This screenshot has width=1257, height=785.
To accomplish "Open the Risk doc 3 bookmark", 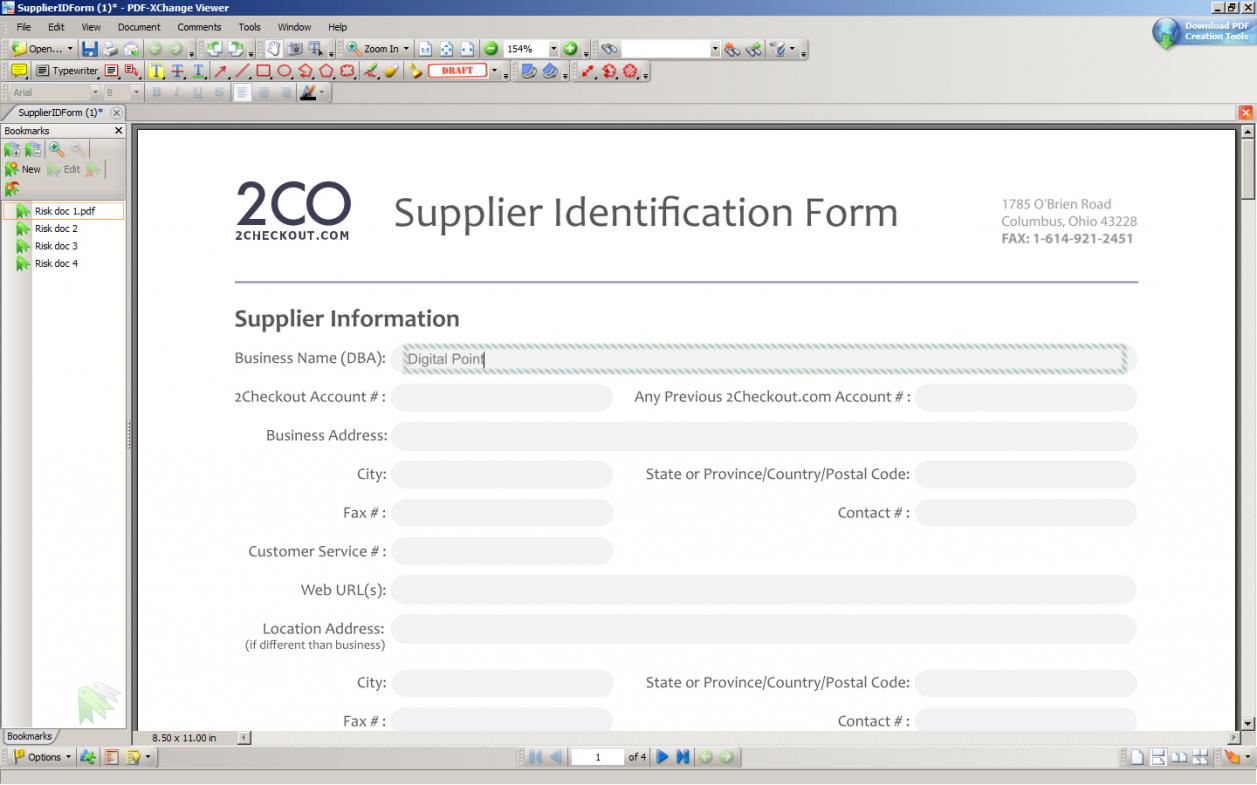I will pyautogui.click(x=56, y=246).
